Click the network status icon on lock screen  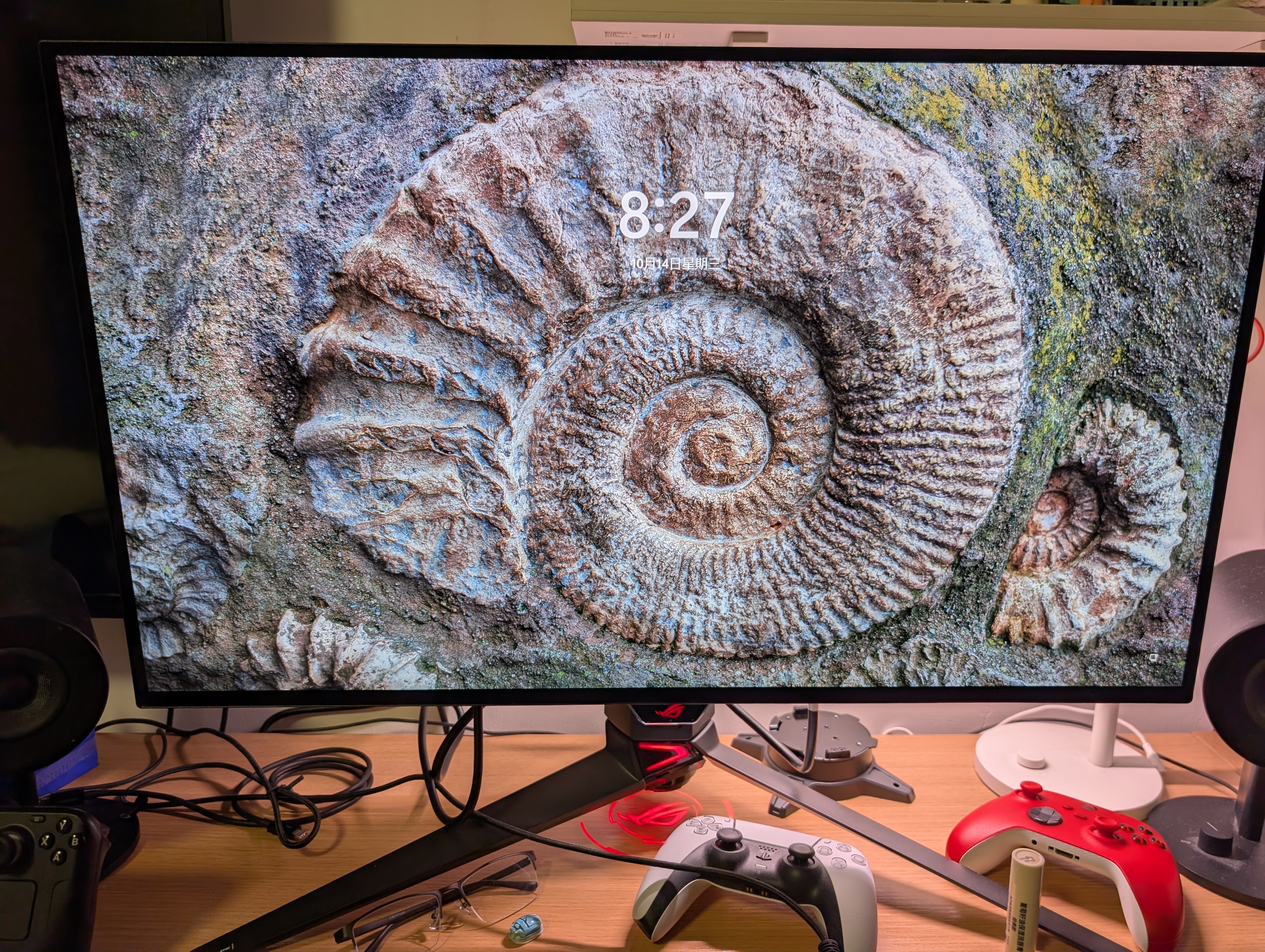click(1153, 658)
